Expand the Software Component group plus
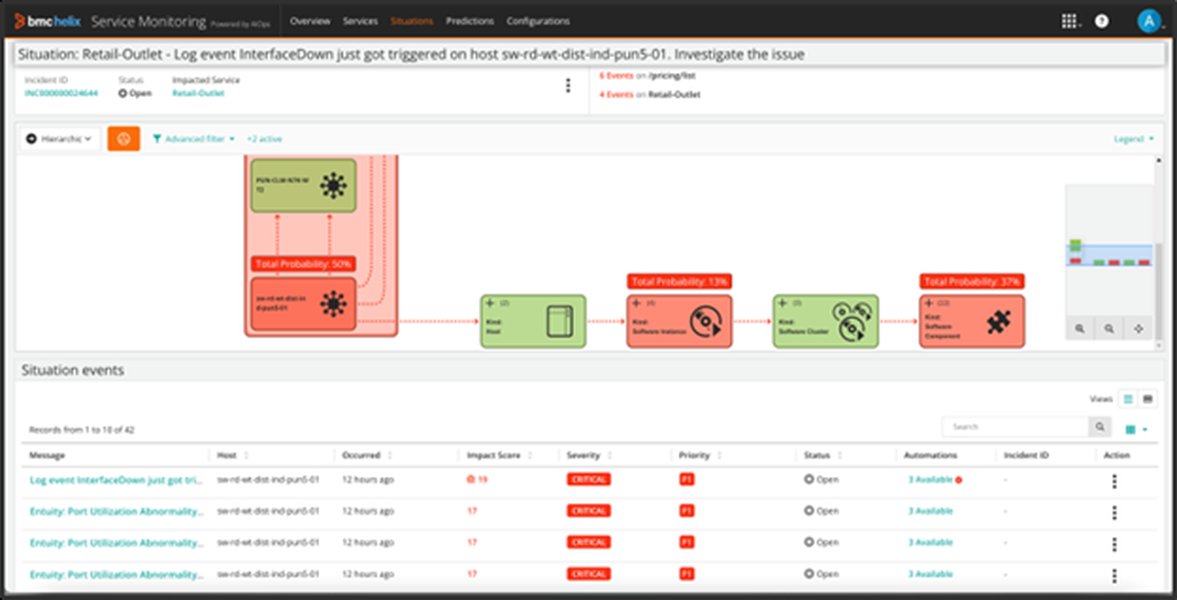This screenshot has width=1177, height=600. (930, 303)
